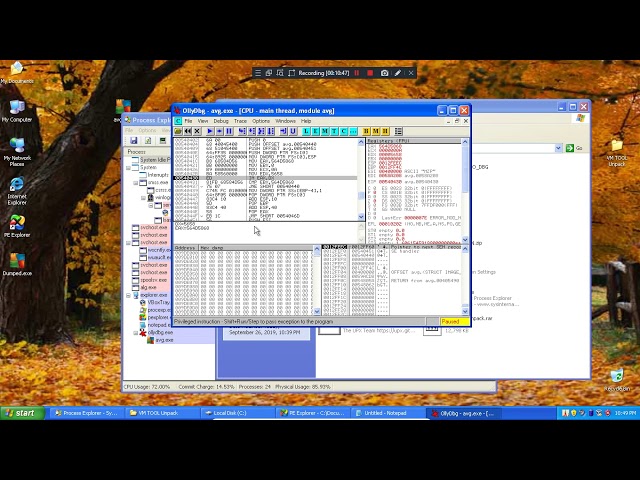Open Hardware breakpoints with the yellow H icon

click(385, 131)
